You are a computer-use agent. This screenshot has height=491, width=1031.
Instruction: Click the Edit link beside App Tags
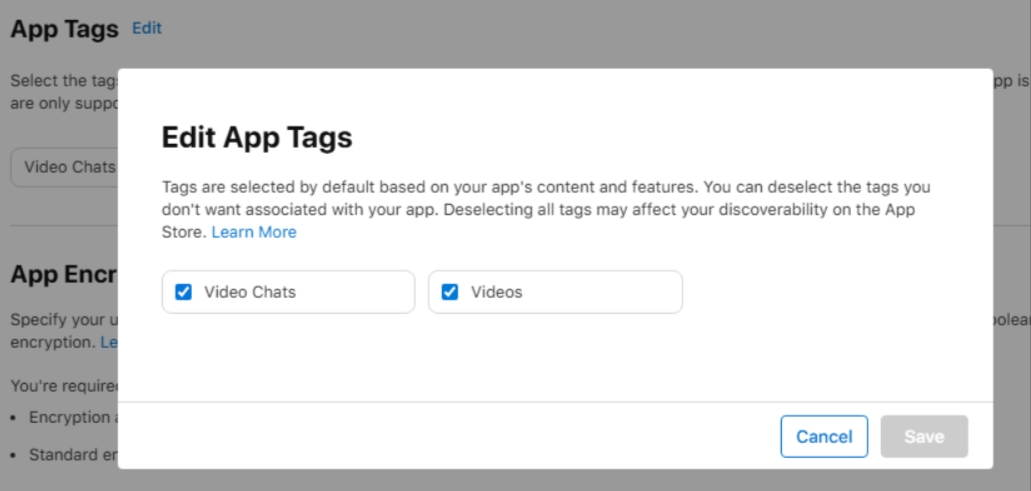point(147,28)
